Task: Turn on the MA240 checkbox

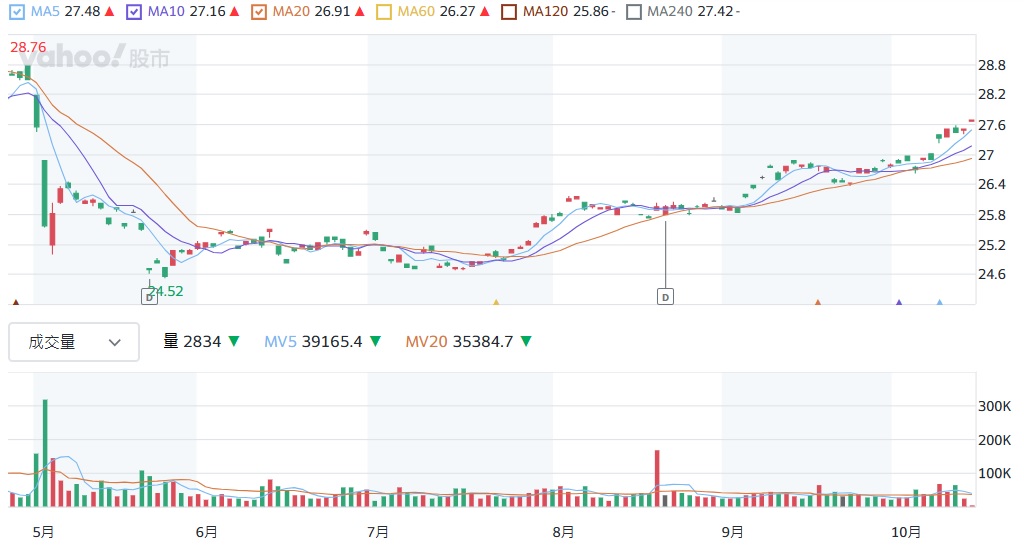Action: pos(634,12)
